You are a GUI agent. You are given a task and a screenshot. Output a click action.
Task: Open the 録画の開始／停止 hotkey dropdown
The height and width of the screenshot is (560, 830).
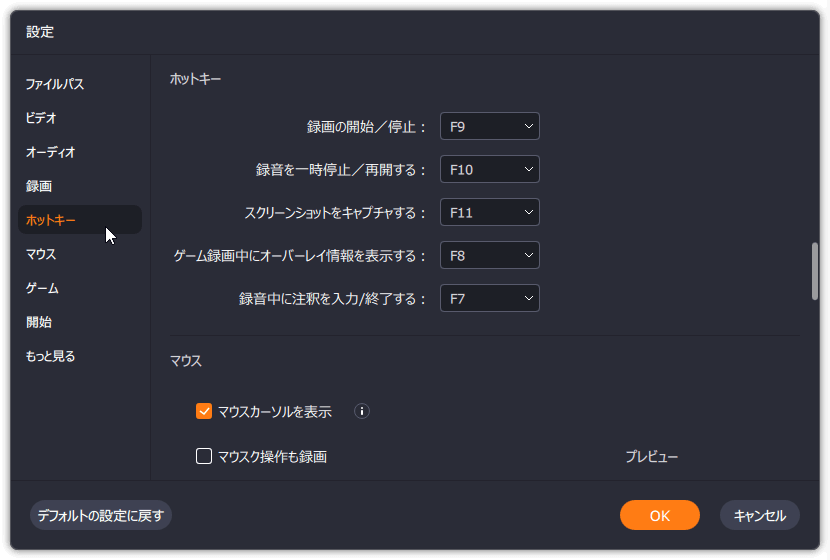[489, 127]
